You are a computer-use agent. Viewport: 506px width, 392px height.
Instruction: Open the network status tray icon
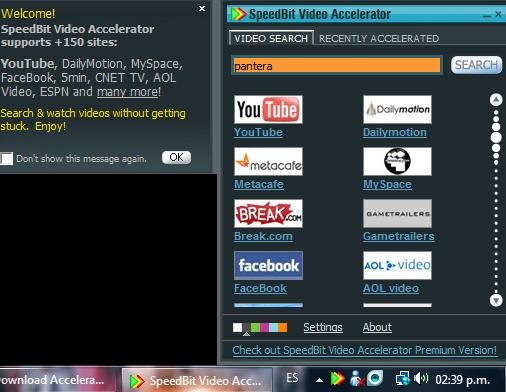[402, 379]
